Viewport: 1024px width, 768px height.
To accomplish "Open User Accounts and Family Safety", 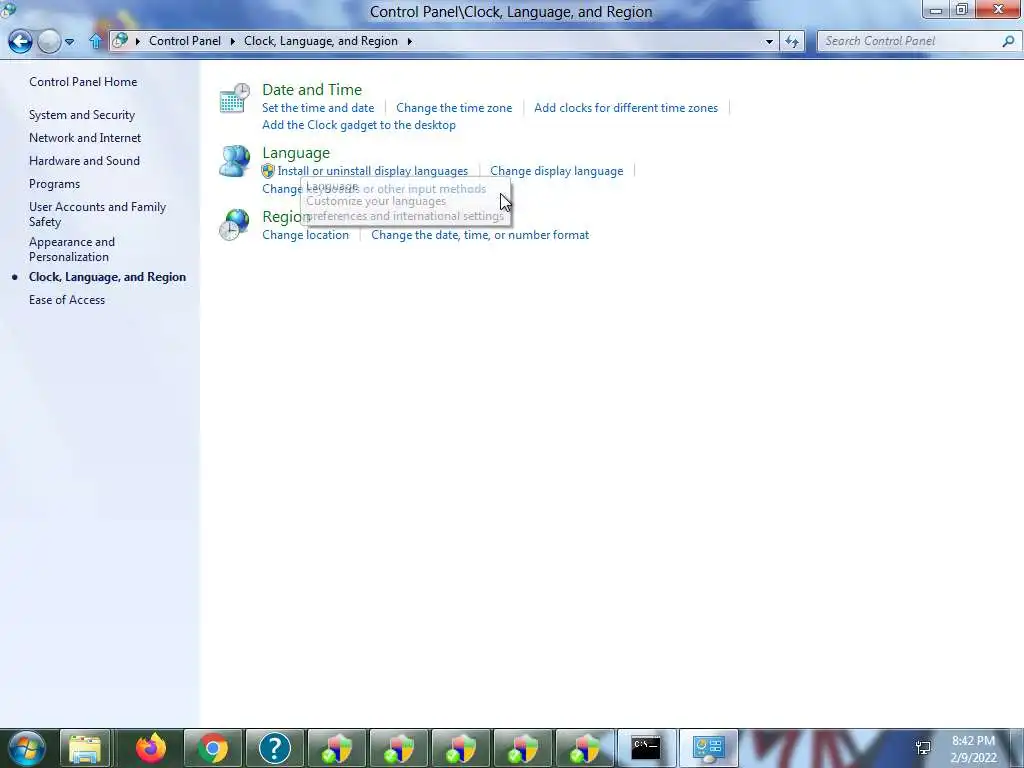I will pyautogui.click(x=97, y=214).
